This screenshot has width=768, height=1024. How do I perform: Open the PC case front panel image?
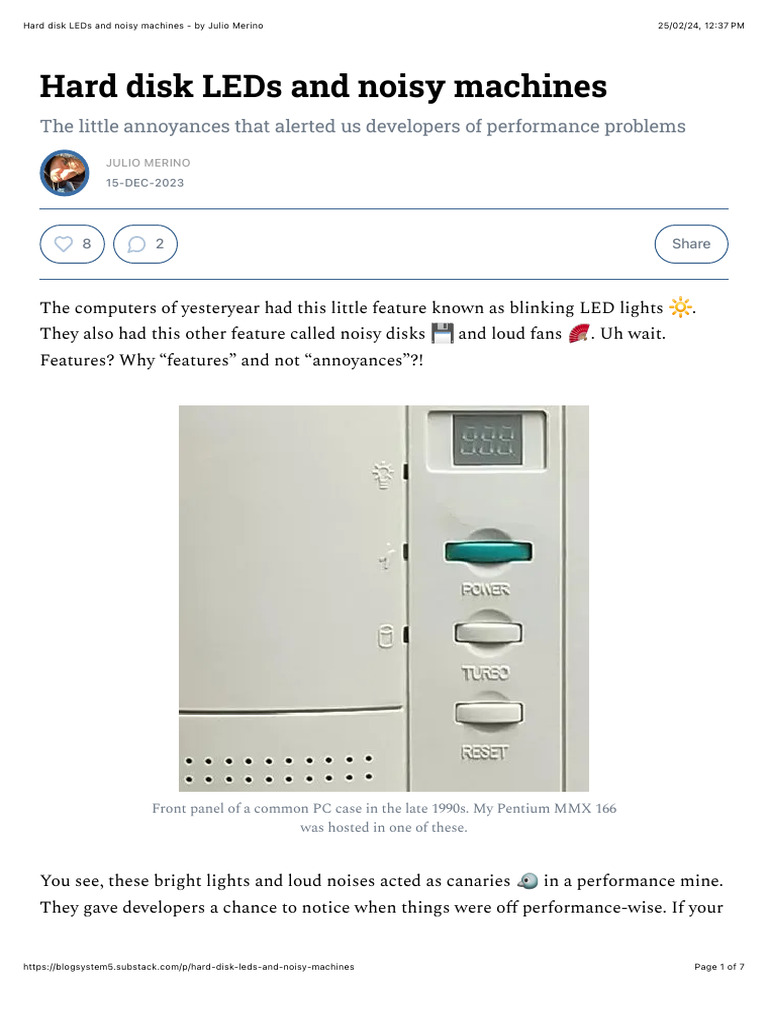click(384, 598)
